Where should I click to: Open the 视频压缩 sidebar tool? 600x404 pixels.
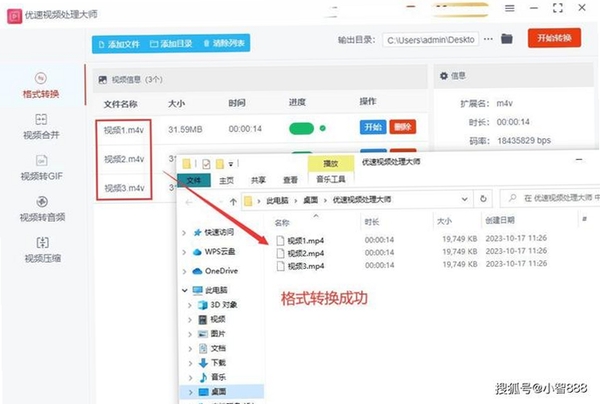point(42,250)
